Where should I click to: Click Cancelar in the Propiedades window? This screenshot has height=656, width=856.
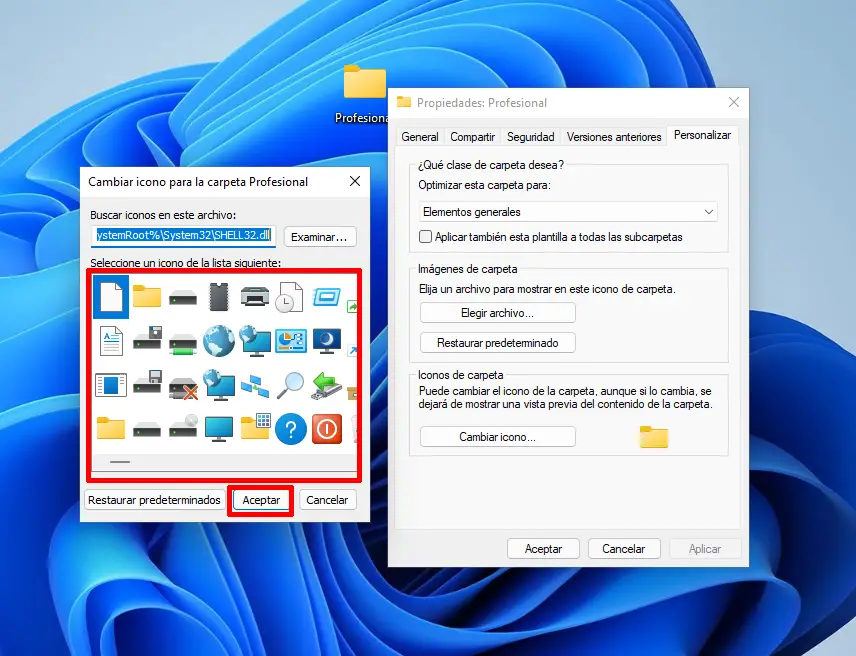click(624, 548)
